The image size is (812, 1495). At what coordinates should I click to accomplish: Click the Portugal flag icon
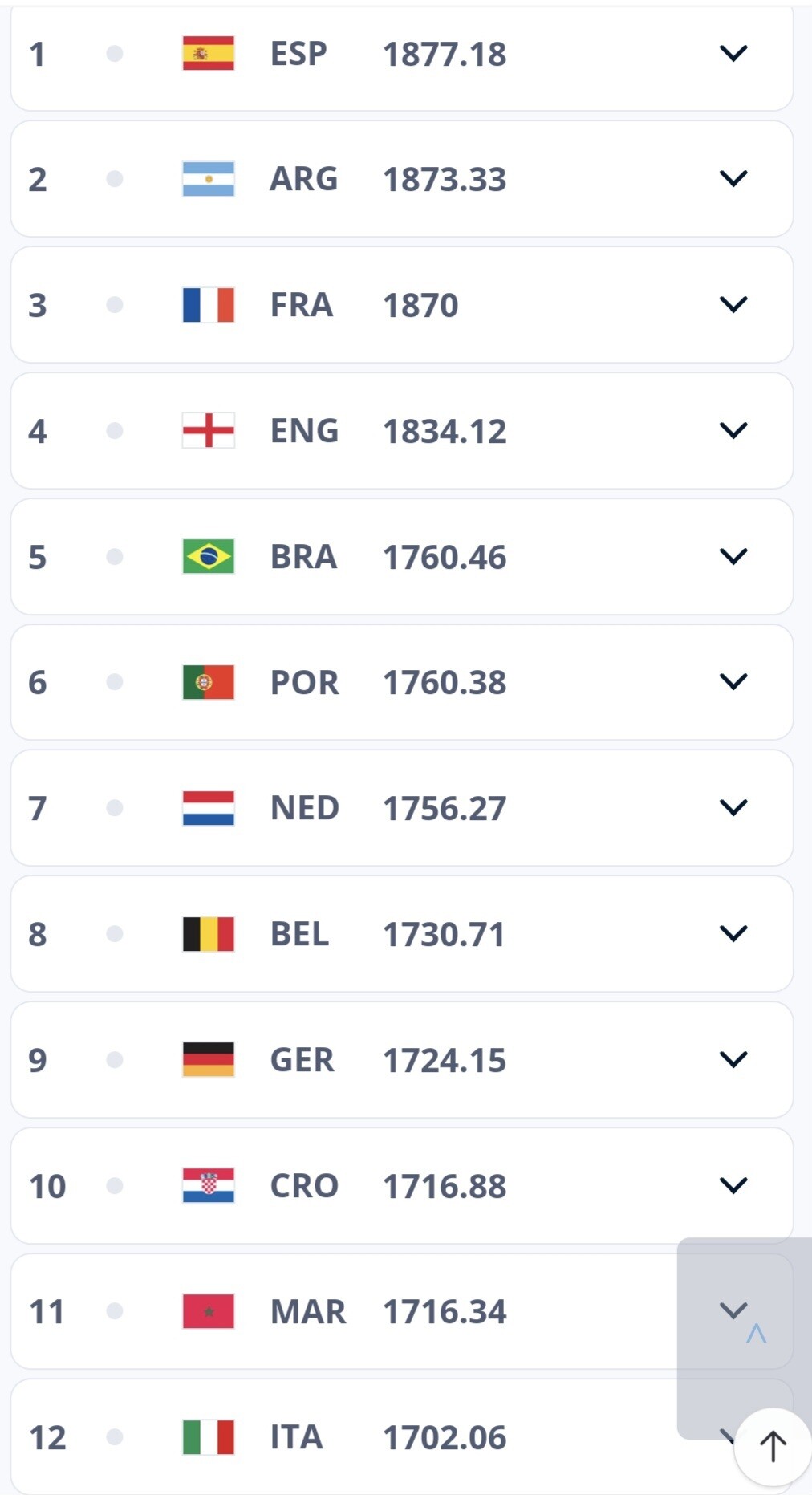208,682
